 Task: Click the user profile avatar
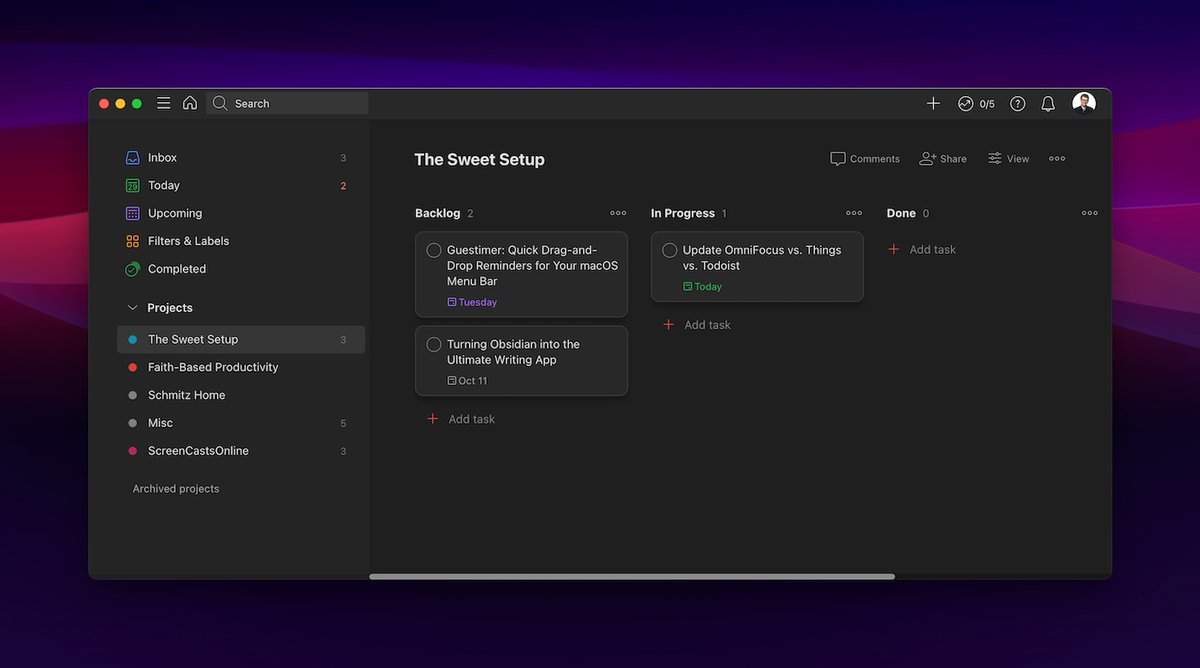tap(1084, 103)
